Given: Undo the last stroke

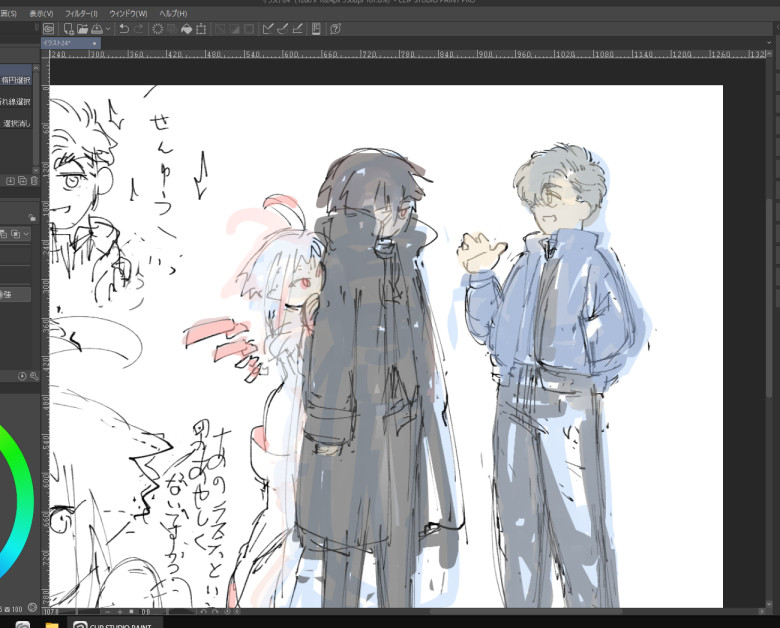Looking at the screenshot, I should 124,29.
